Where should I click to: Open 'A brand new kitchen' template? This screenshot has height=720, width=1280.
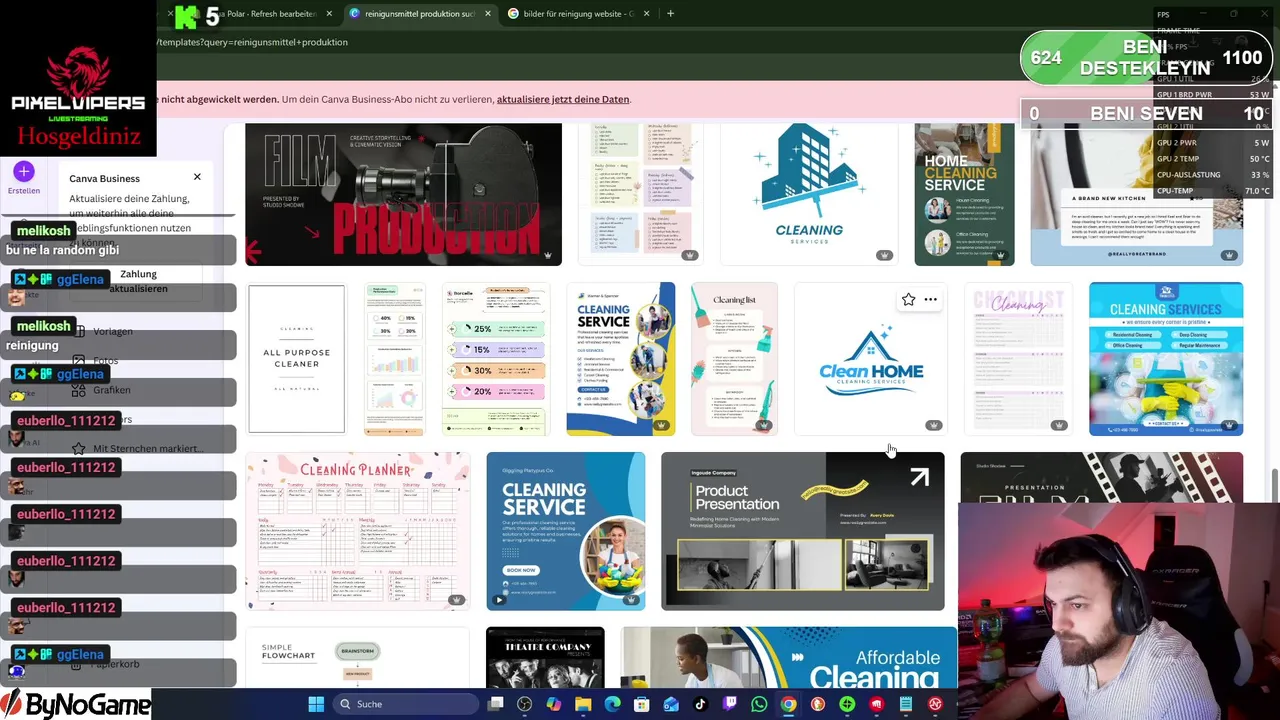(x=1137, y=194)
